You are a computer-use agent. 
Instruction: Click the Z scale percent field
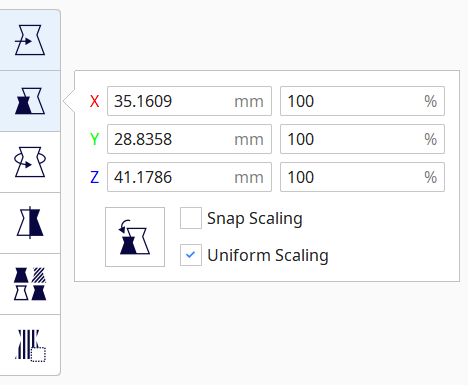click(x=362, y=177)
